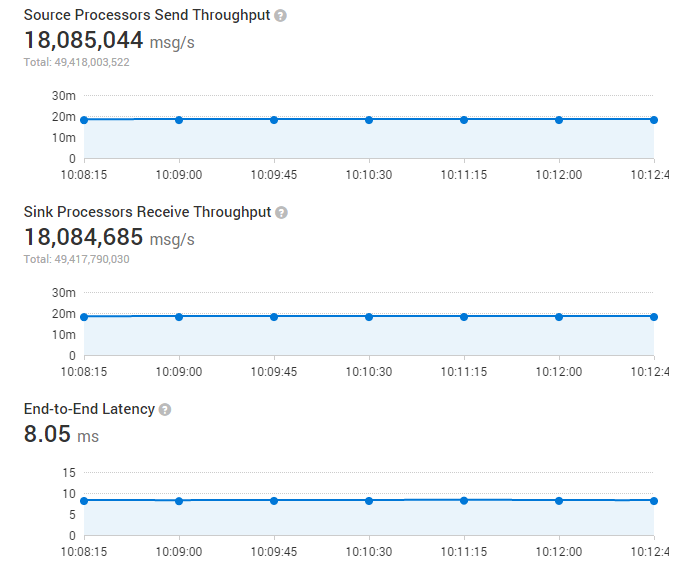Select 10:09:45 data point in Sink Receive chart

(x=274, y=317)
